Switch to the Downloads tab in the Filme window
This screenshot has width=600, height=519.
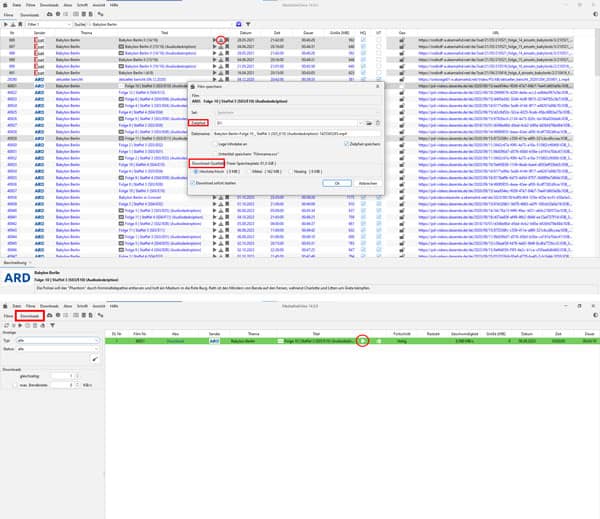click(29, 15)
